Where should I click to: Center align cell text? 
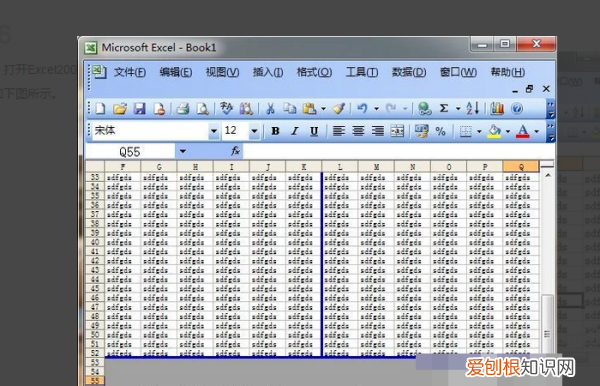[x=358, y=131]
